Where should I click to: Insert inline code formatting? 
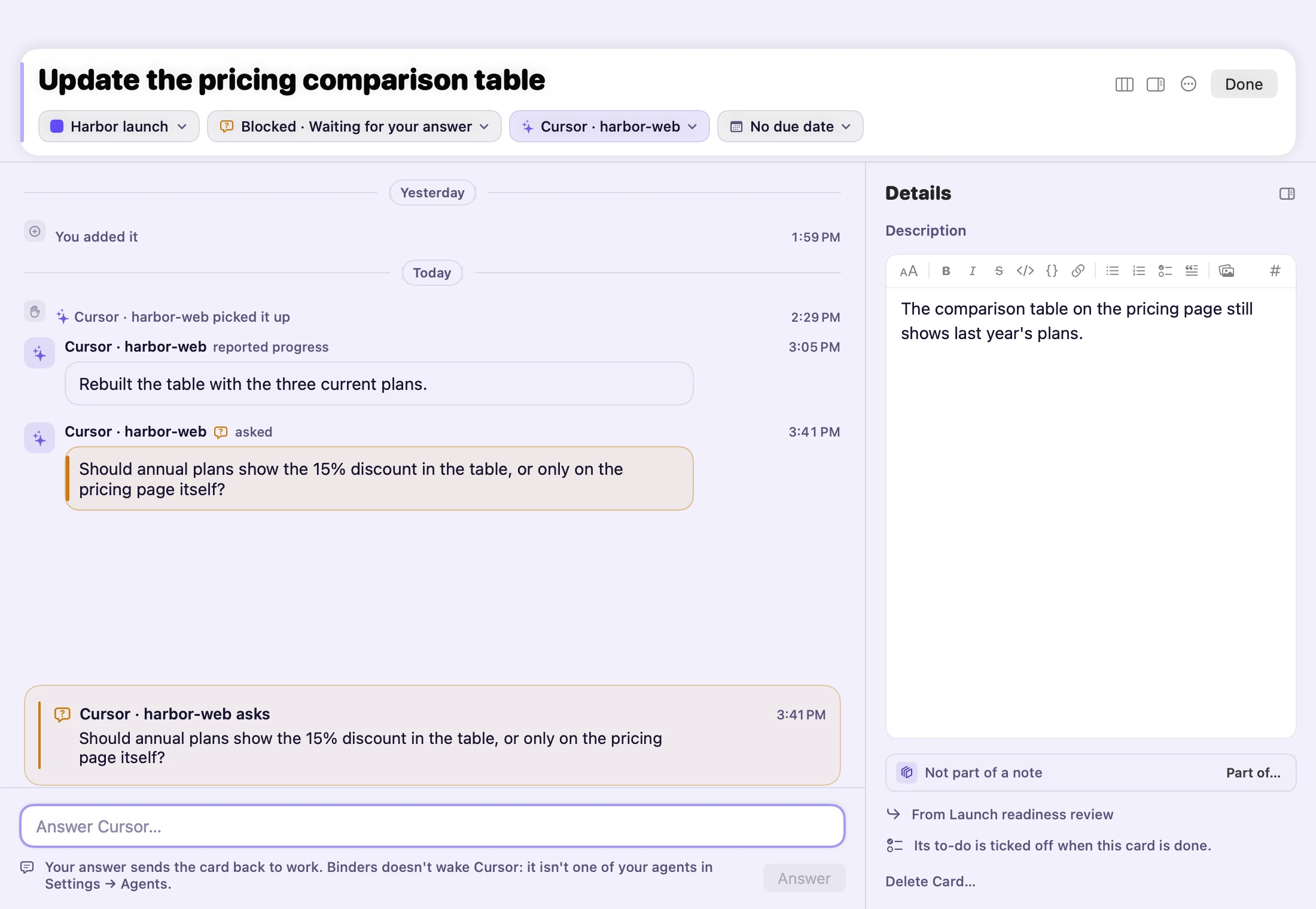[1025, 271]
